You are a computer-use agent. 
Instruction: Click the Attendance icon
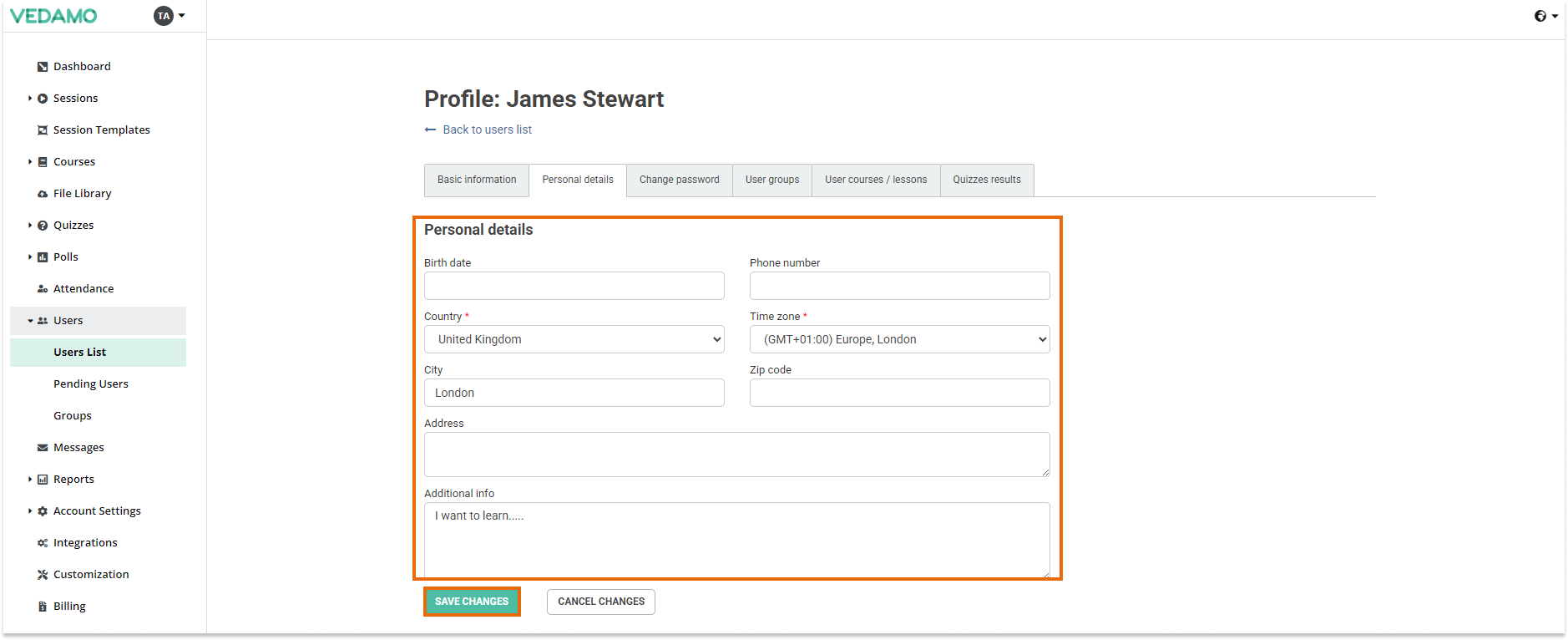(x=43, y=289)
